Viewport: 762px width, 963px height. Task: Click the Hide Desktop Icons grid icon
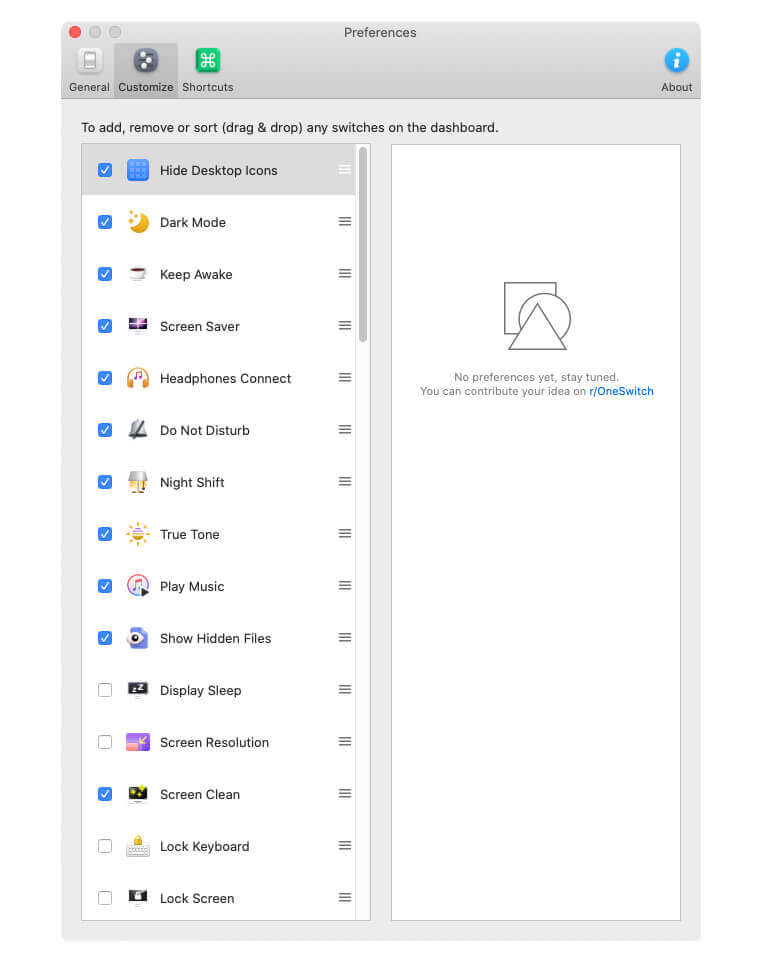[x=138, y=170]
